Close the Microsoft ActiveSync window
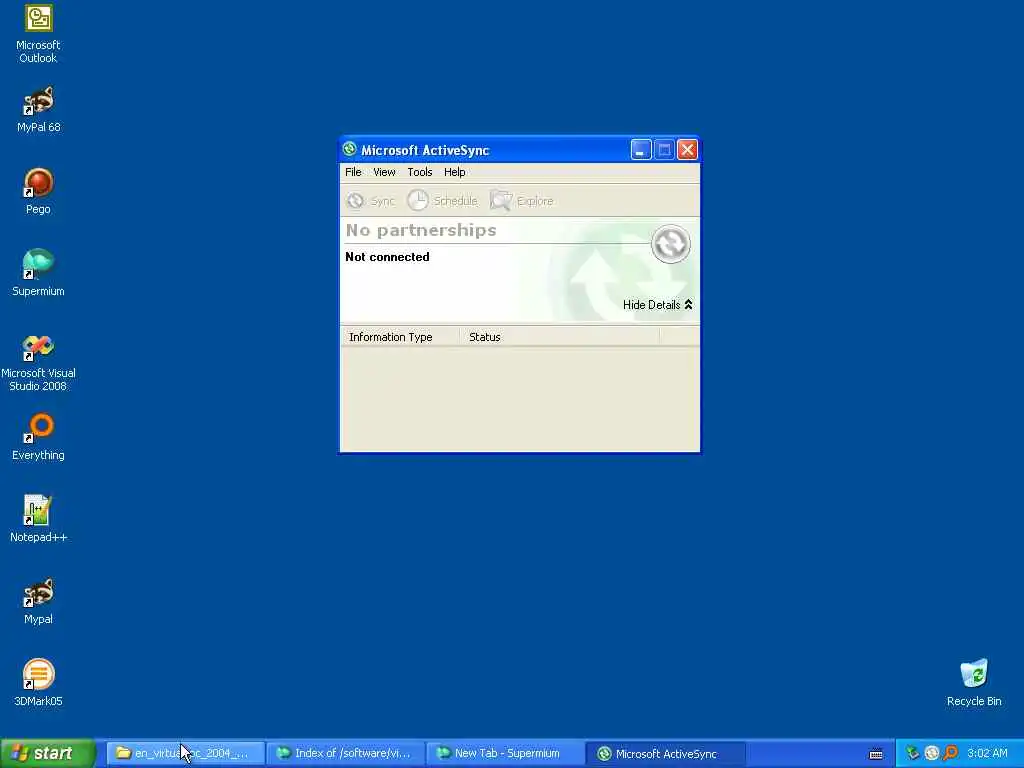The width and height of the screenshot is (1024, 768). click(687, 150)
